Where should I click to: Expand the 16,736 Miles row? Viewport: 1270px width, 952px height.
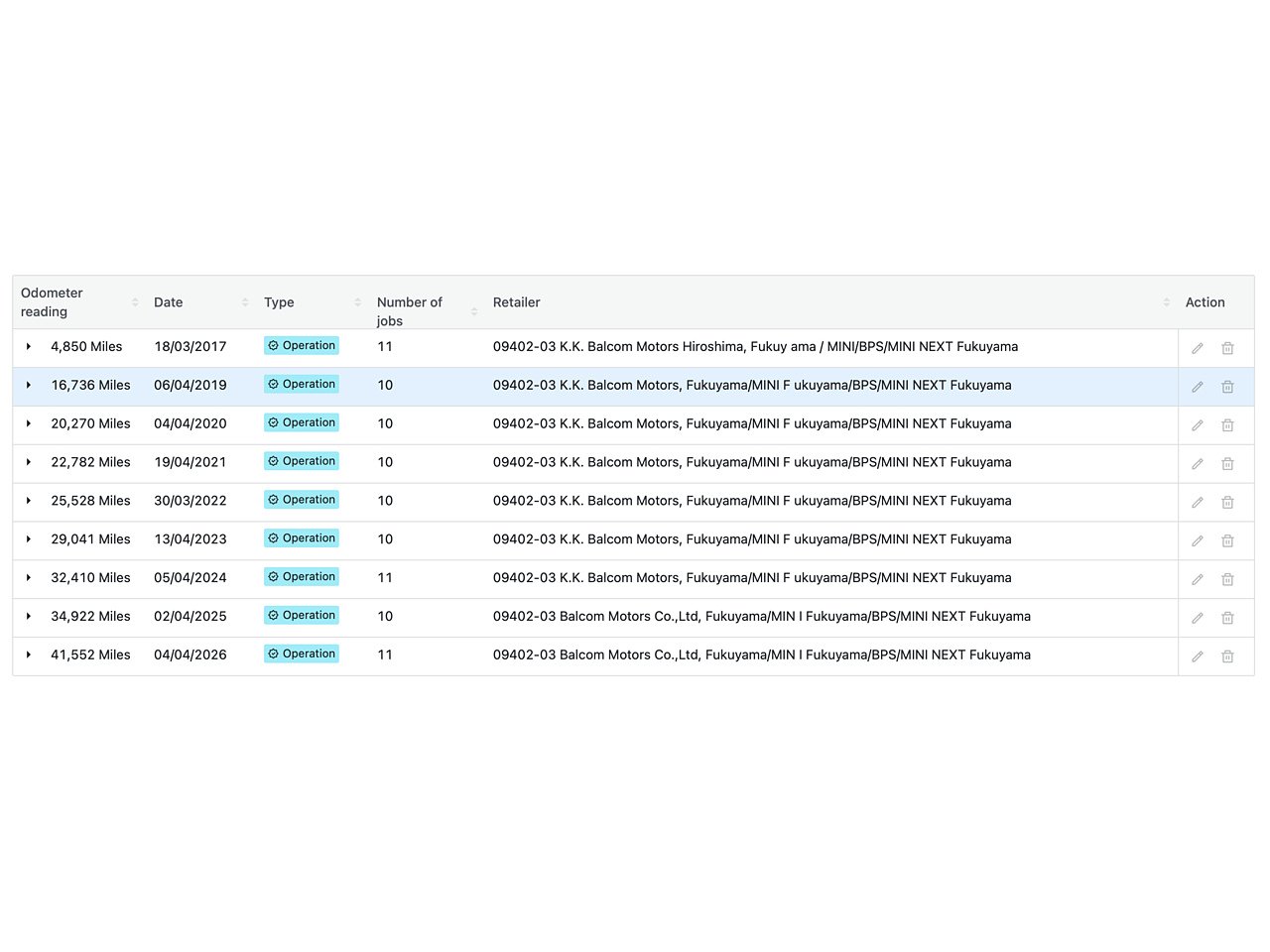click(29, 385)
